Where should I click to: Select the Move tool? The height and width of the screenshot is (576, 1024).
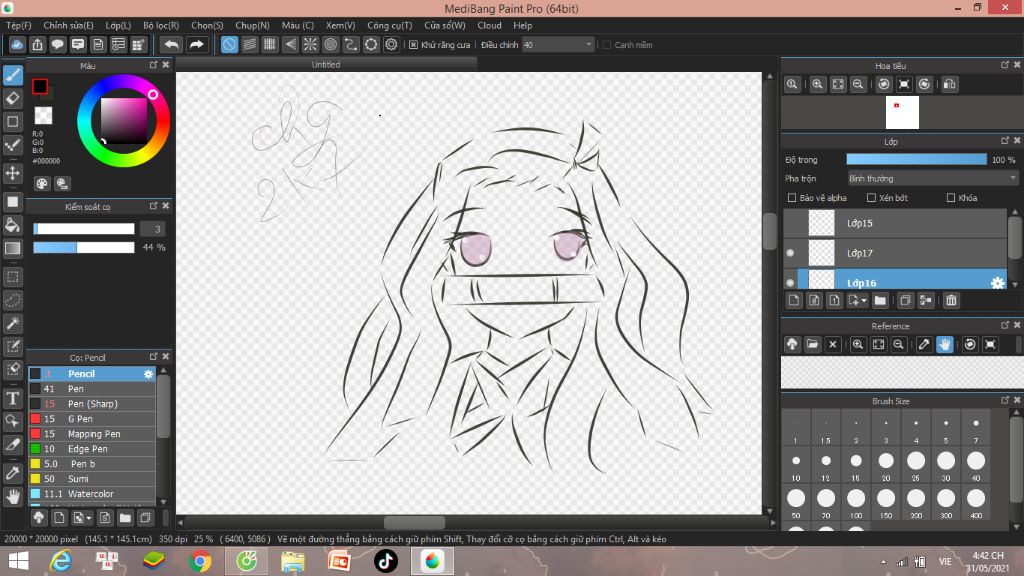(12, 173)
